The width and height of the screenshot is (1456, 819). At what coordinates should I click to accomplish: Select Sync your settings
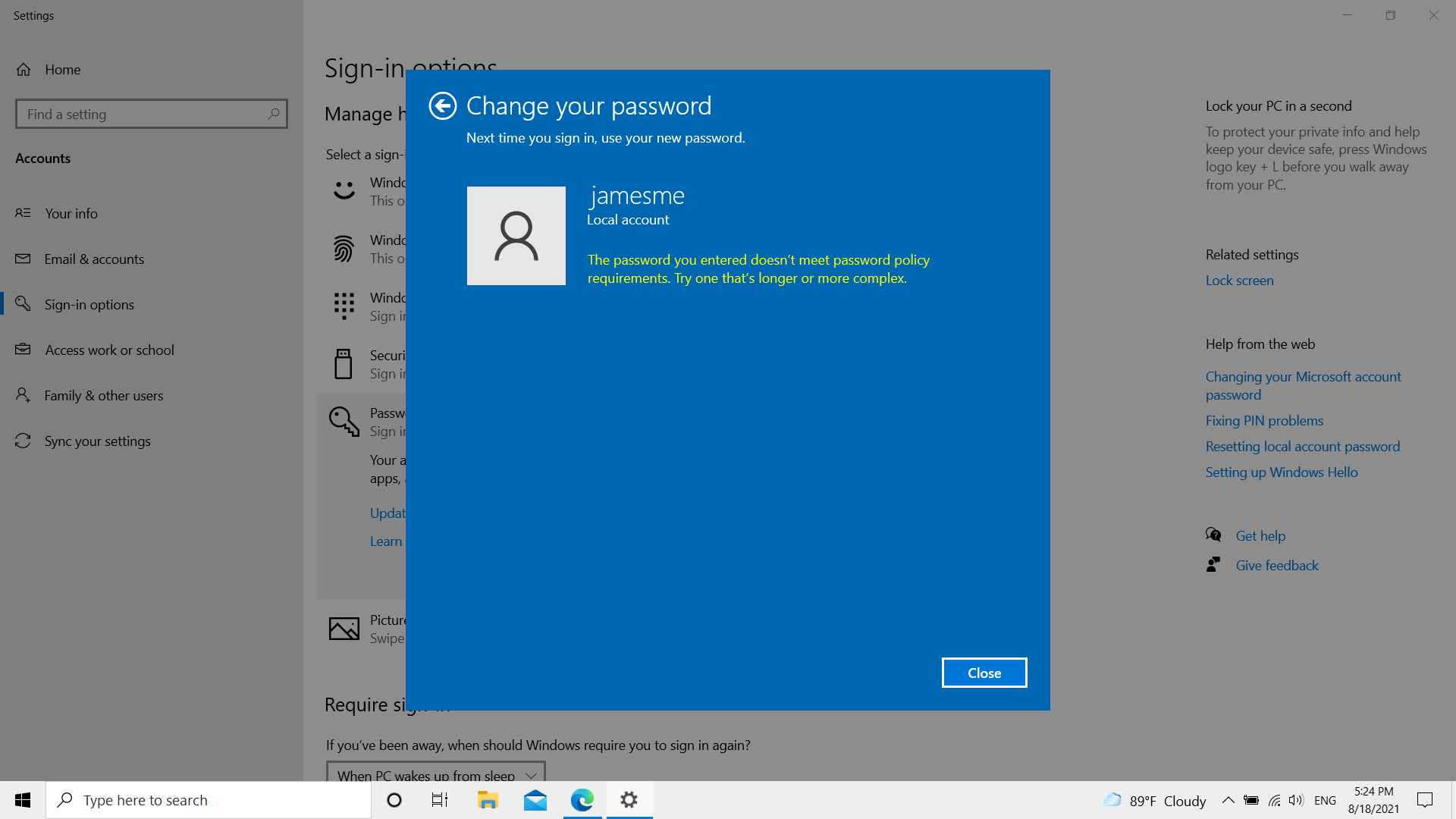point(97,441)
